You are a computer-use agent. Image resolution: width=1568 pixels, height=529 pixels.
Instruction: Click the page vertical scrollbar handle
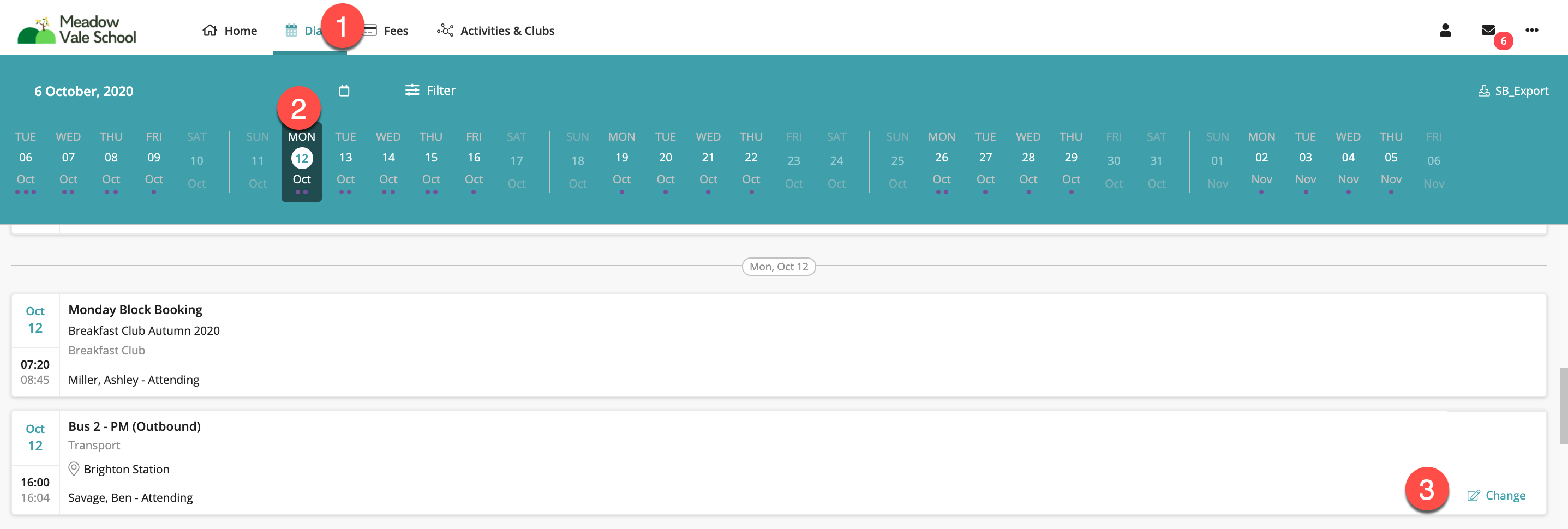(x=1563, y=405)
